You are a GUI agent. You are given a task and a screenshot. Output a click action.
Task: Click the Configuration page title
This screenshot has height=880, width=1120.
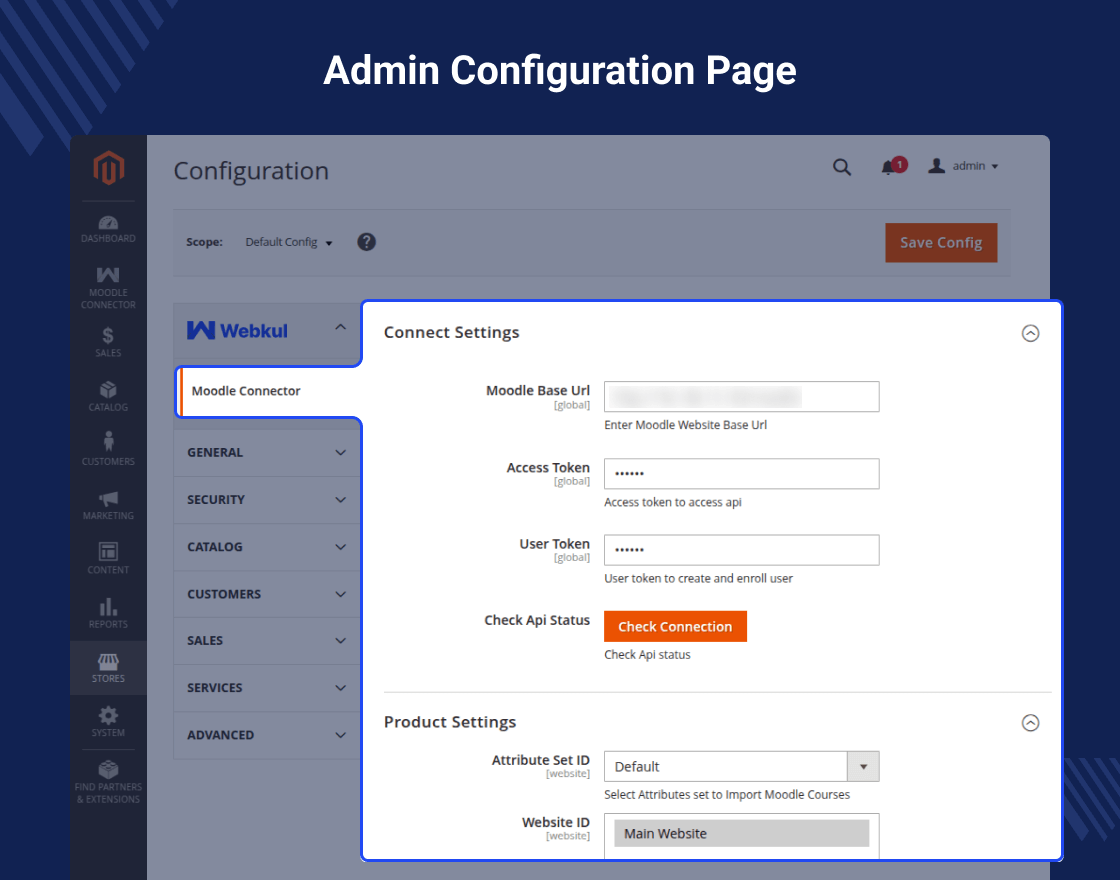tap(251, 171)
